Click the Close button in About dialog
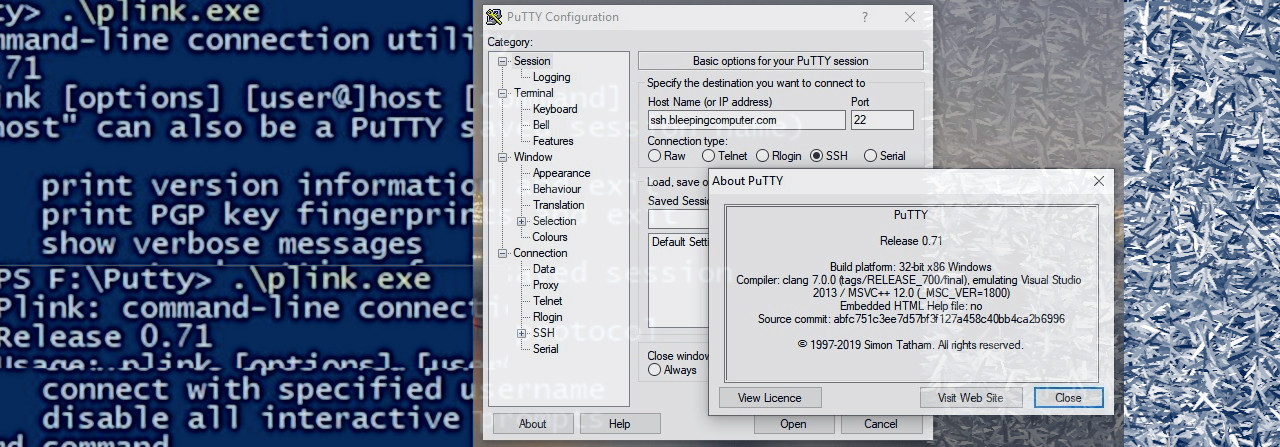 tap(1068, 398)
